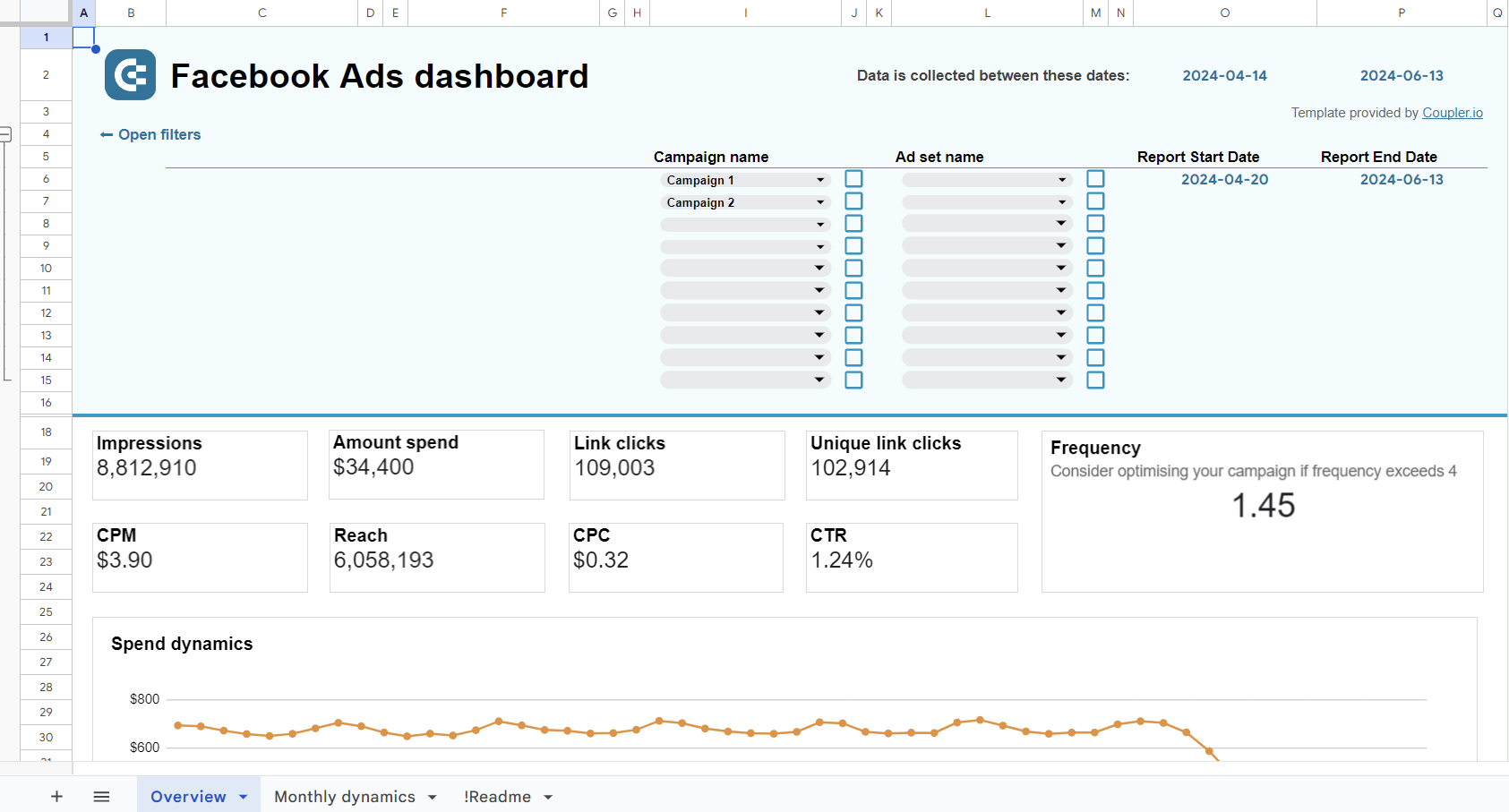Open the !Readme tab menu arrow

click(547, 796)
